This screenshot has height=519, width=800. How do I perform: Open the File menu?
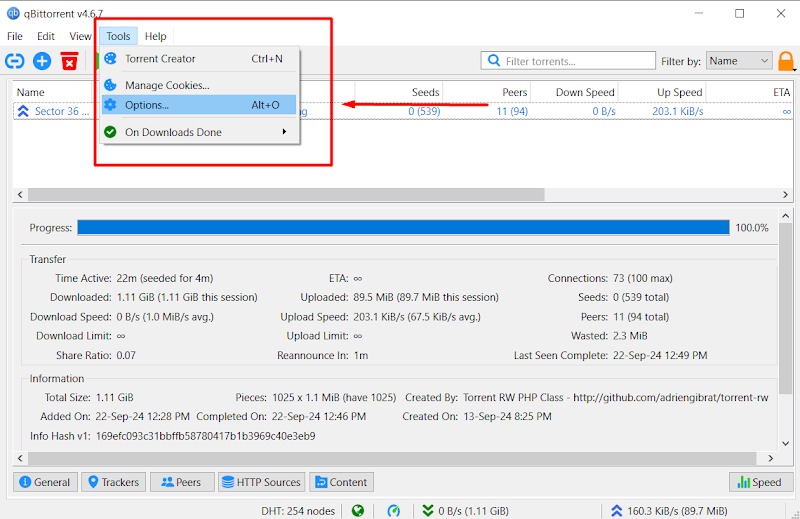coord(15,36)
